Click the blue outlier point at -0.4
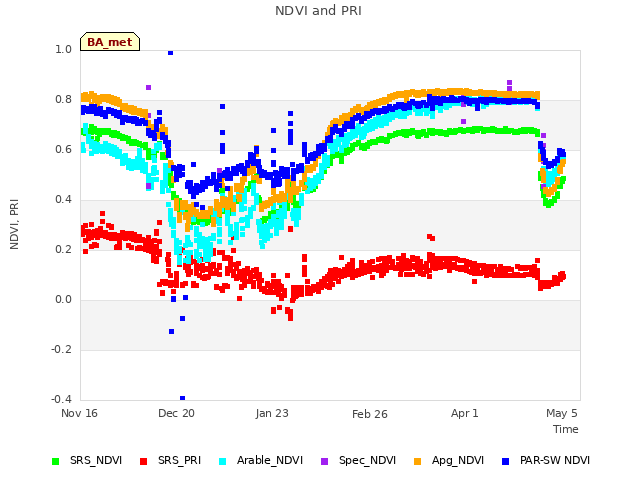640x480 pixels. click(182, 398)
